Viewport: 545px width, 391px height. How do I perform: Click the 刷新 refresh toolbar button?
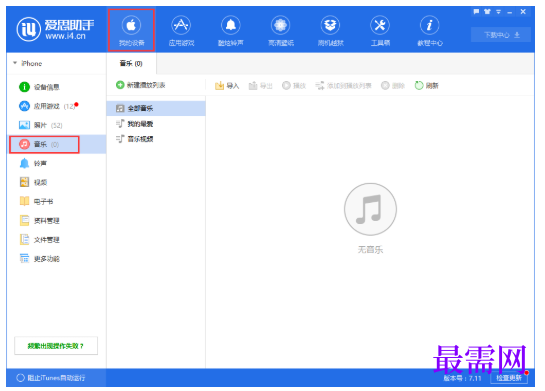click(x=426, y=85)
